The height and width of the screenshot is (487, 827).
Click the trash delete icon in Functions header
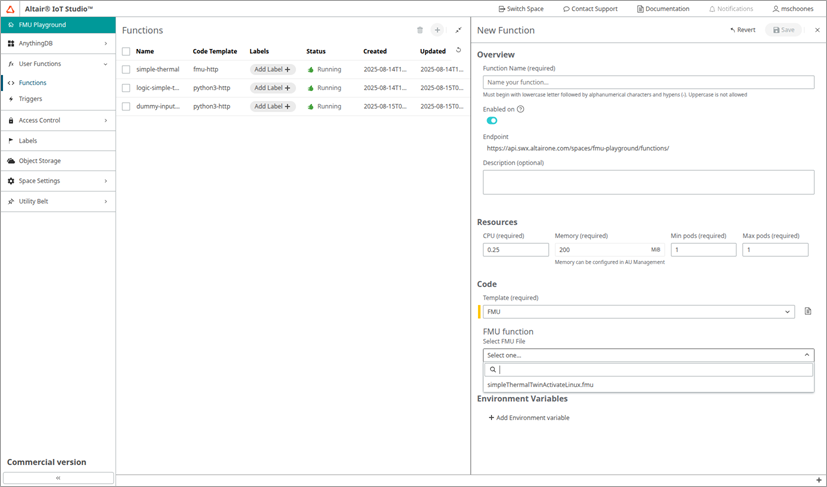tap(420, 31)
